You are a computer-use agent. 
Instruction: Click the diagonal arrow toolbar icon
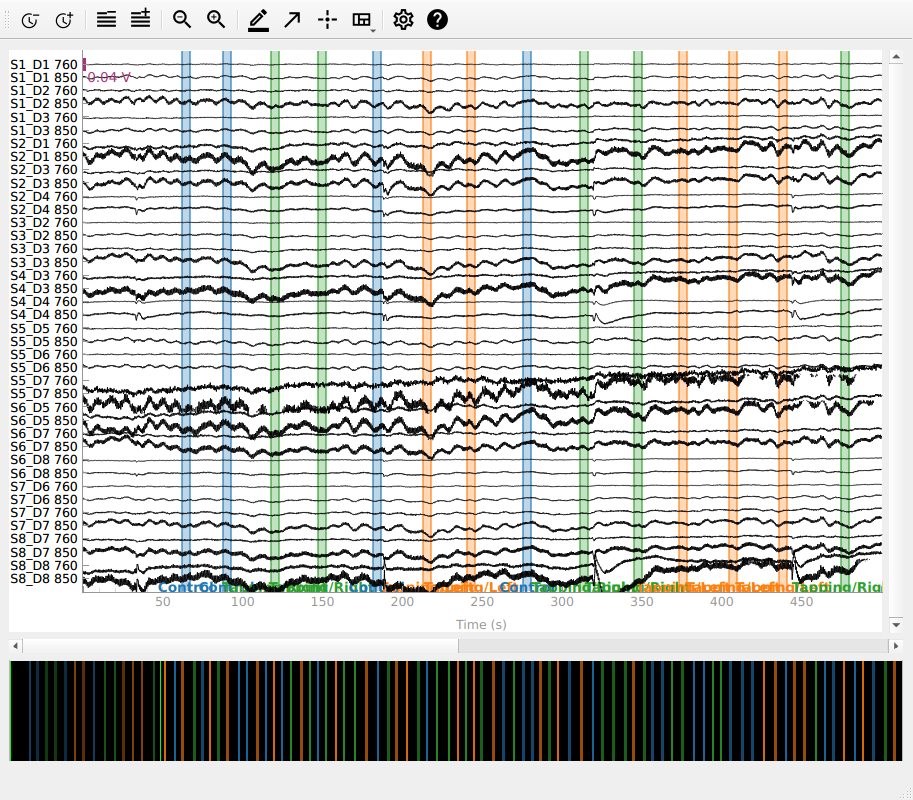(292, 19)
